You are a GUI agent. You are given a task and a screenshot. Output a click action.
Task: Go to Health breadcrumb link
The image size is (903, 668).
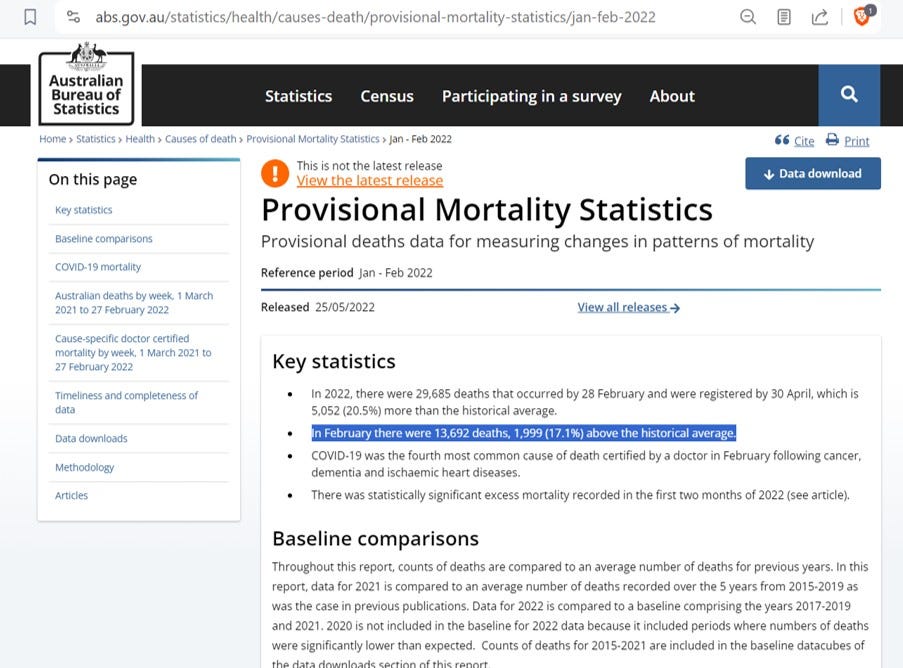point(140,139)
